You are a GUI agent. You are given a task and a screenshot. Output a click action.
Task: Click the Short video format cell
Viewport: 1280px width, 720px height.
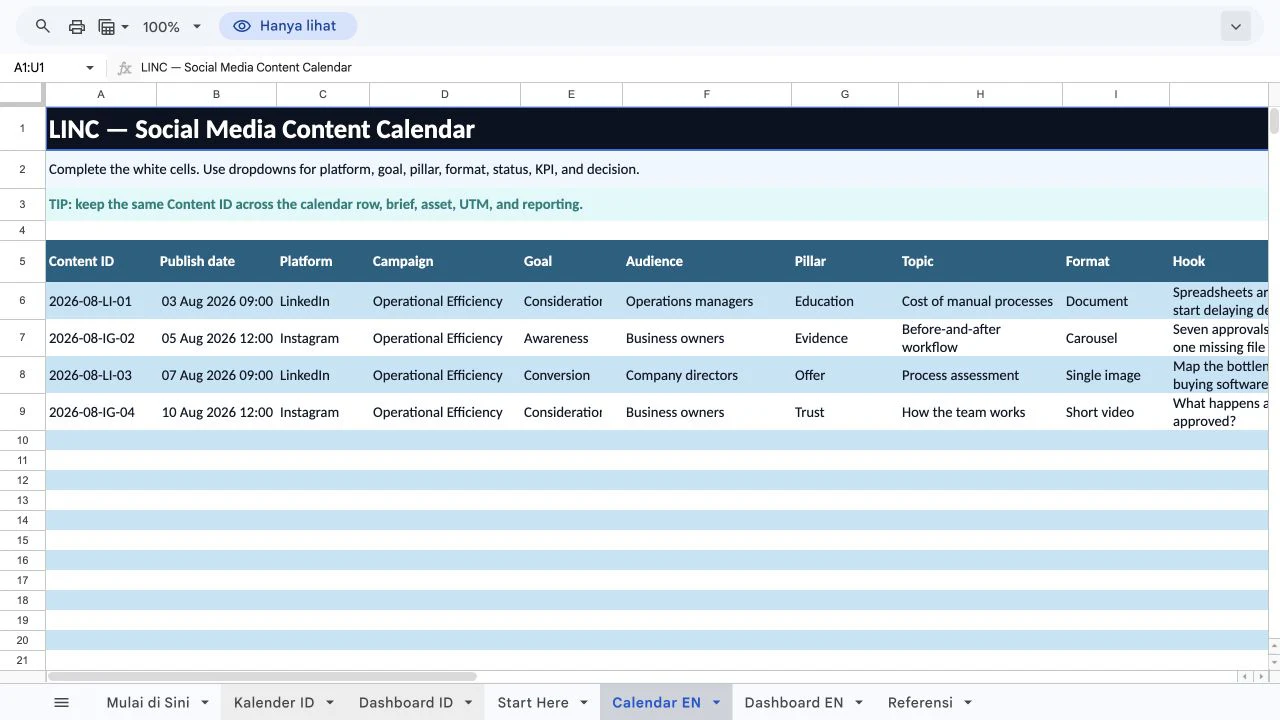coord(1116,412)
